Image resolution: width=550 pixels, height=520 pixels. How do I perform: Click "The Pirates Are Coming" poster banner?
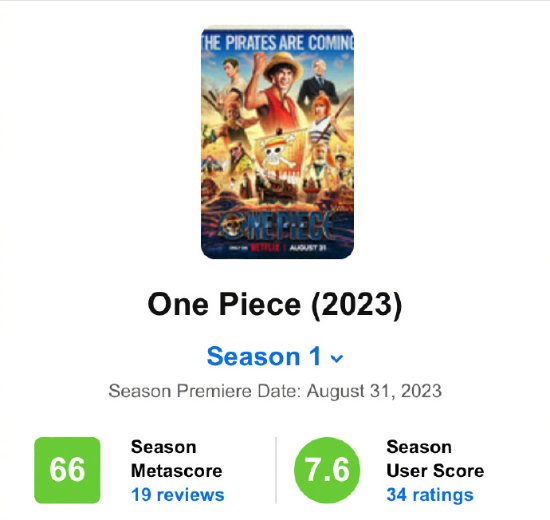click(x=277, y=42)
